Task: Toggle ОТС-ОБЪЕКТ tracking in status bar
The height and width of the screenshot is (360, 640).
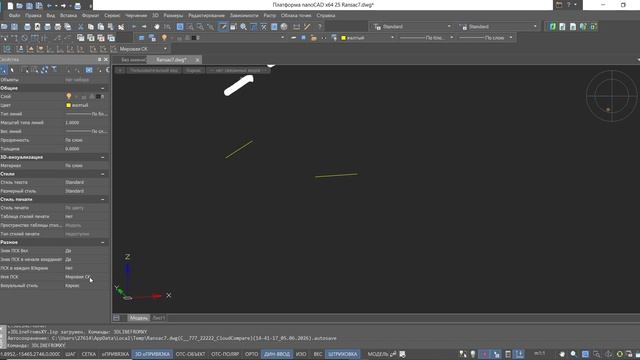Action: click(x=190, y=354)
